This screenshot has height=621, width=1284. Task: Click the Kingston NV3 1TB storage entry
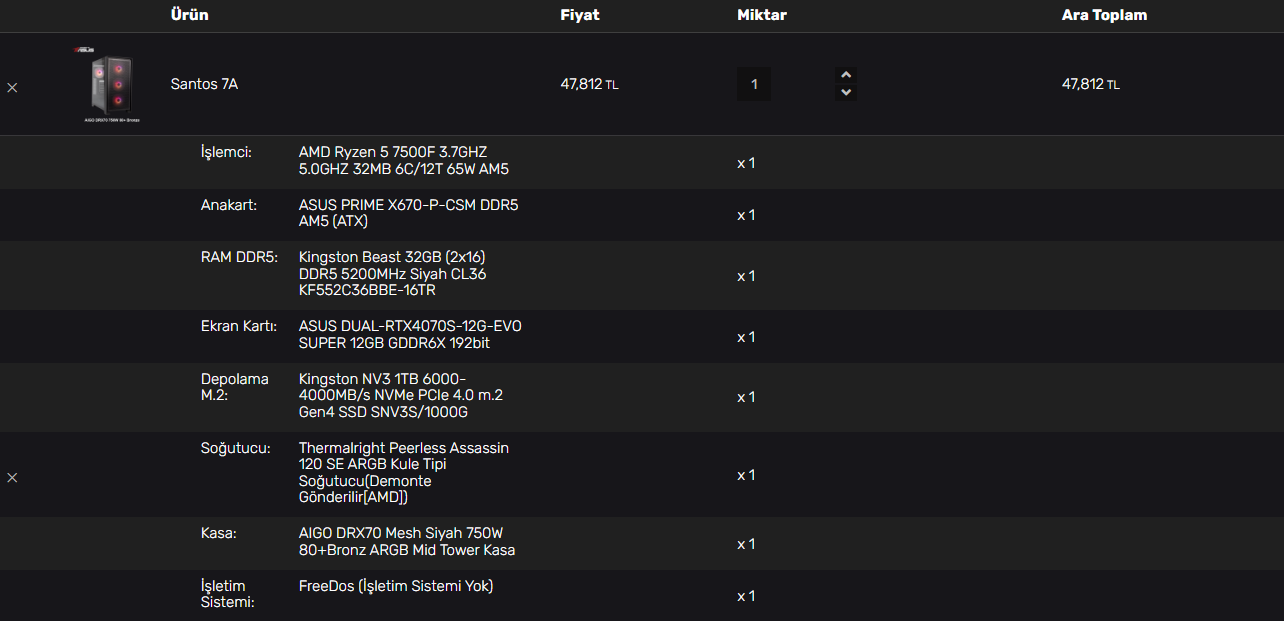[400, 395]
